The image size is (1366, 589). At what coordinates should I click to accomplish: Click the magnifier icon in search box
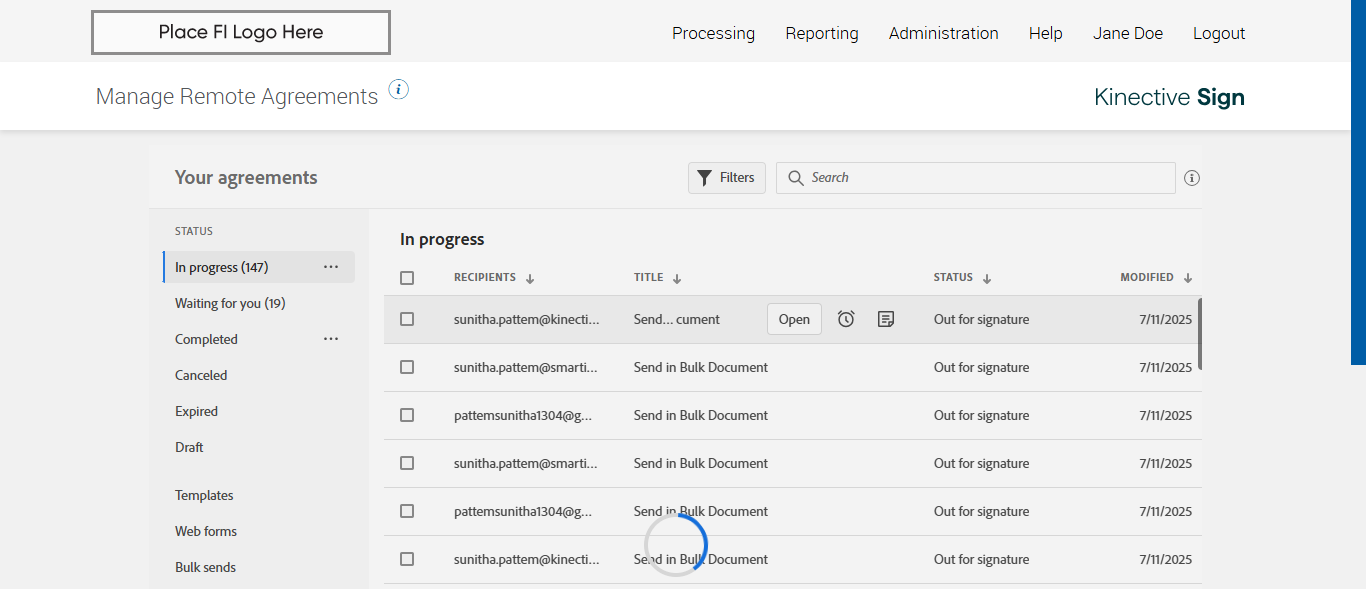click(796, 178)
